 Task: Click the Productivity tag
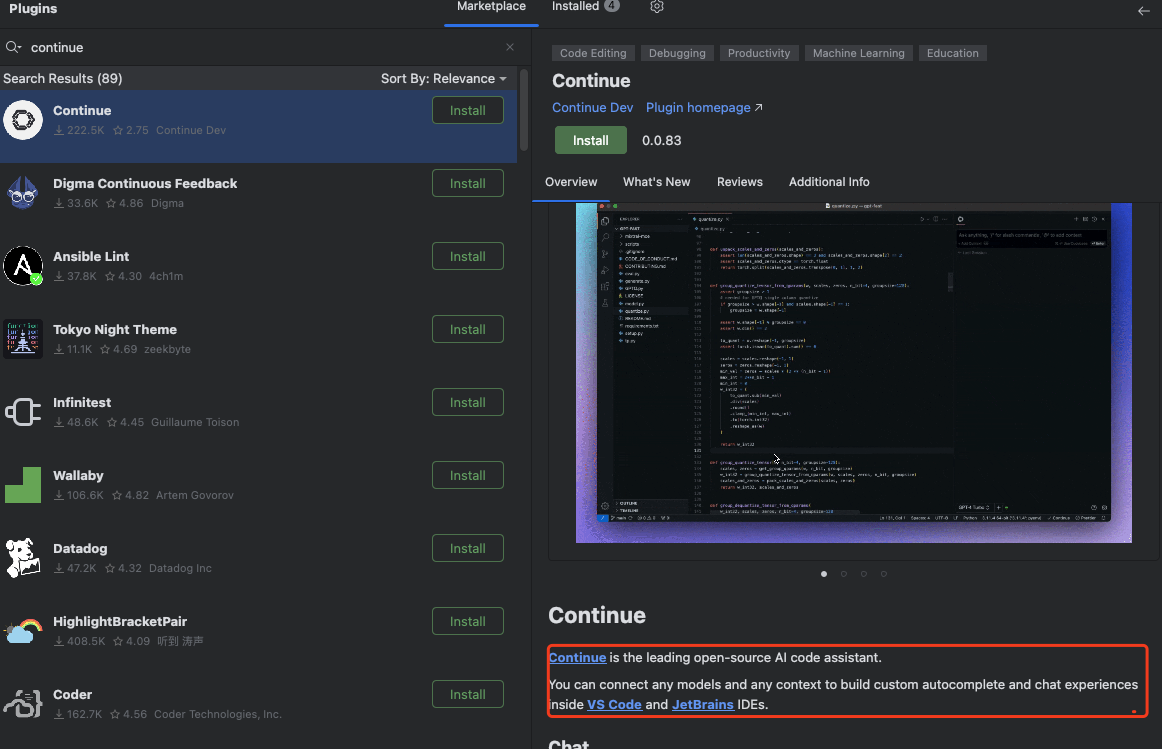click(x=759, y=53)
